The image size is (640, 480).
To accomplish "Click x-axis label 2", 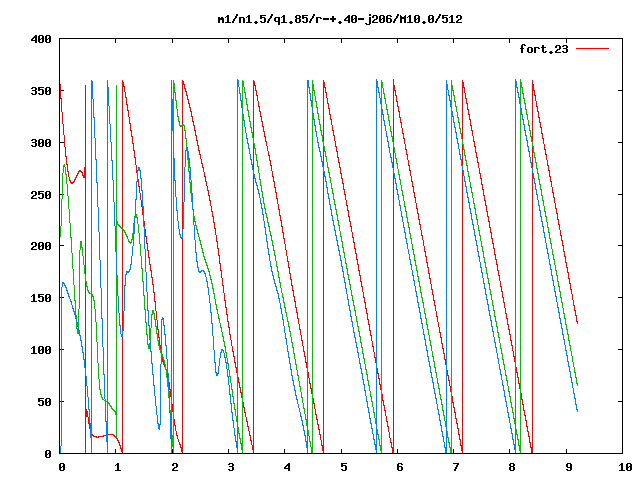I will 175,467.
